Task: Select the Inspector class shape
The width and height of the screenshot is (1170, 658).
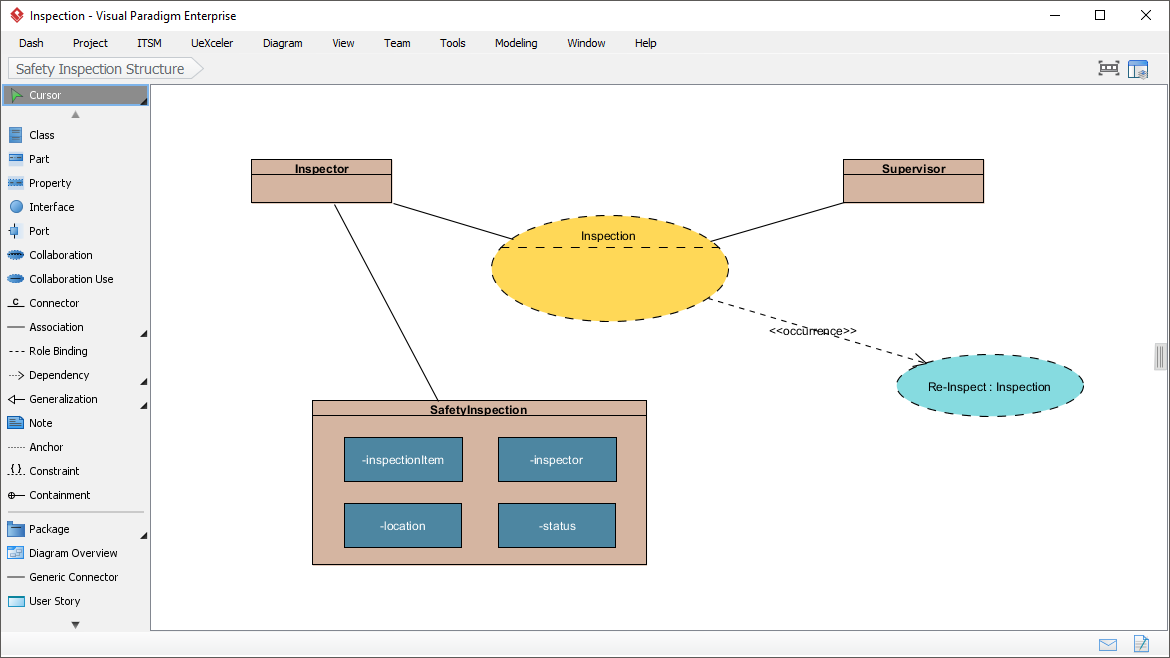Action: [321, 181]
